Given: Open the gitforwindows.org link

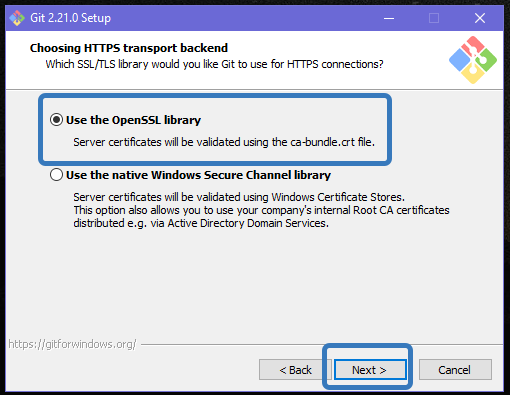Looking at the screenshot, I should click(72, 344).
